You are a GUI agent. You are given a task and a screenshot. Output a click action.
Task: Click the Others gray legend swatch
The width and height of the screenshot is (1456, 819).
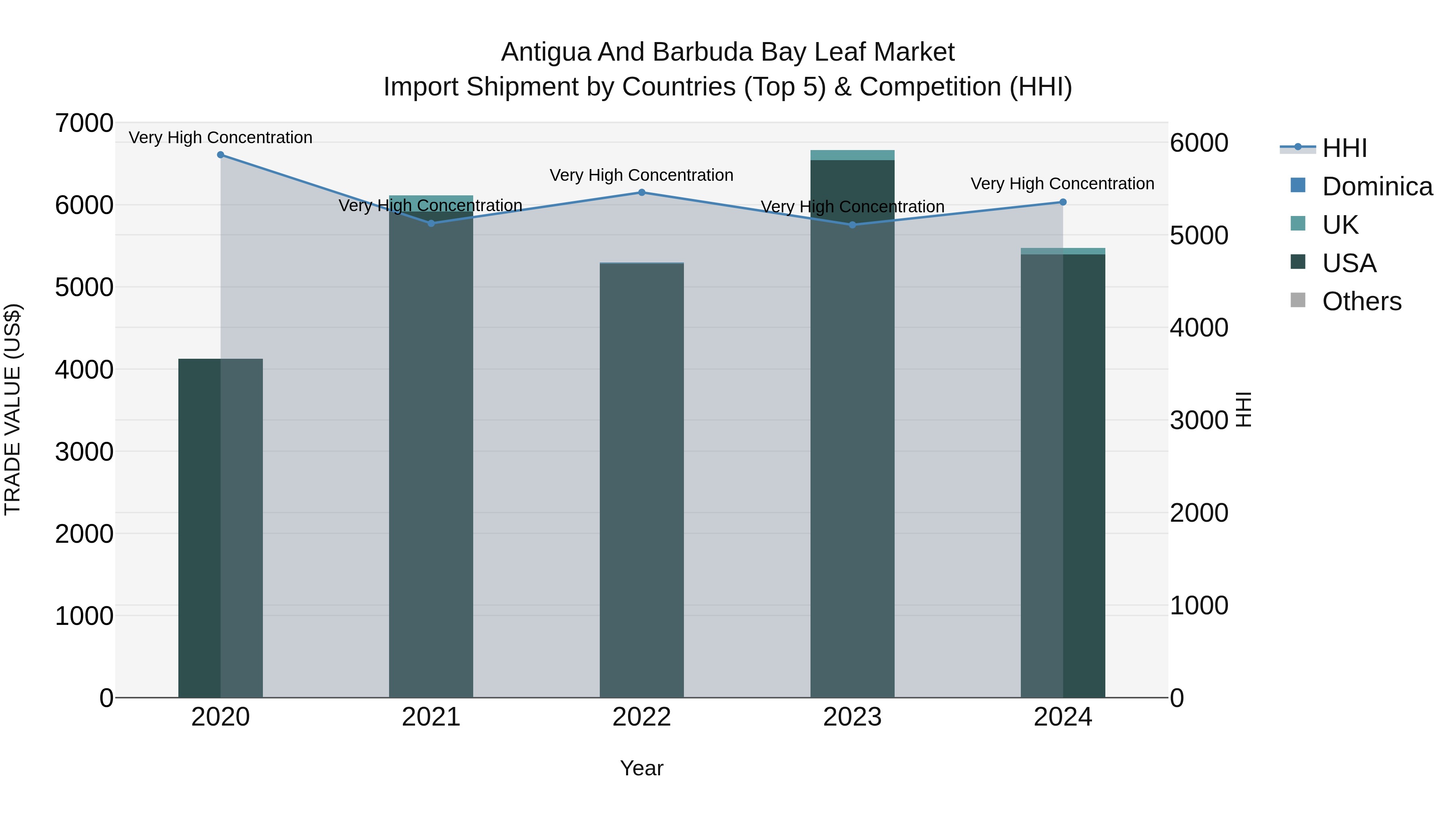(1298, 300)
